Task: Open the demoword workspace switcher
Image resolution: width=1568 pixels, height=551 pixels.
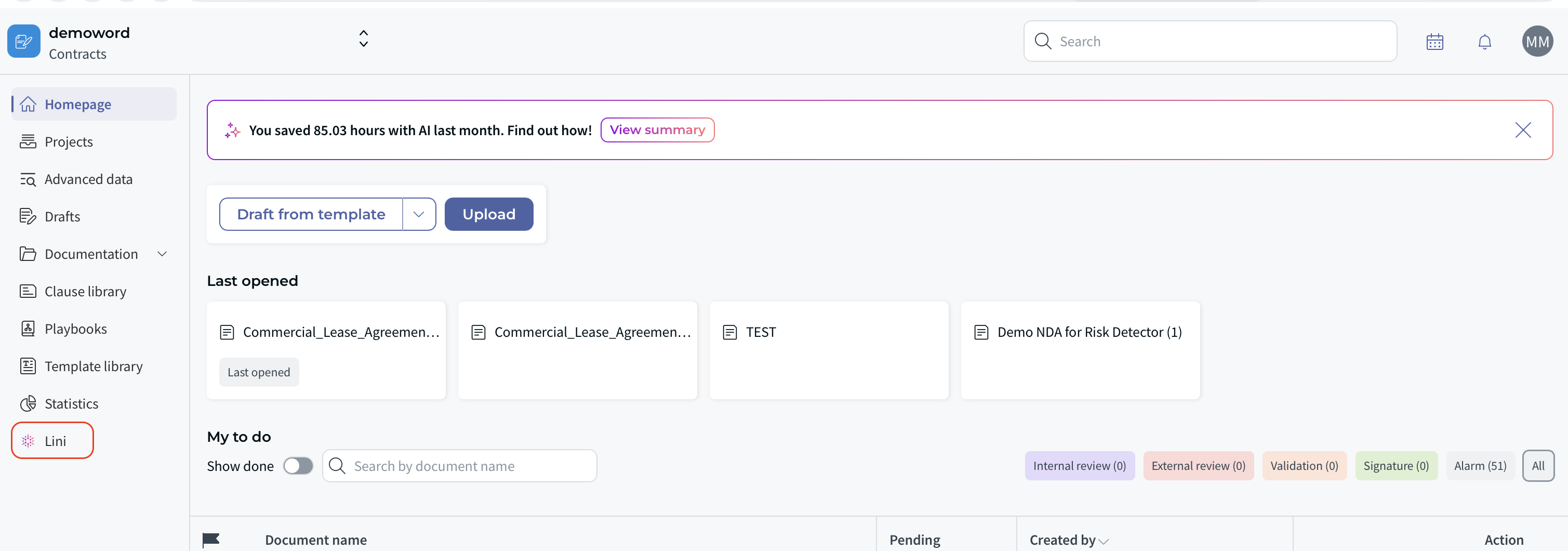Action: point(363,39)
